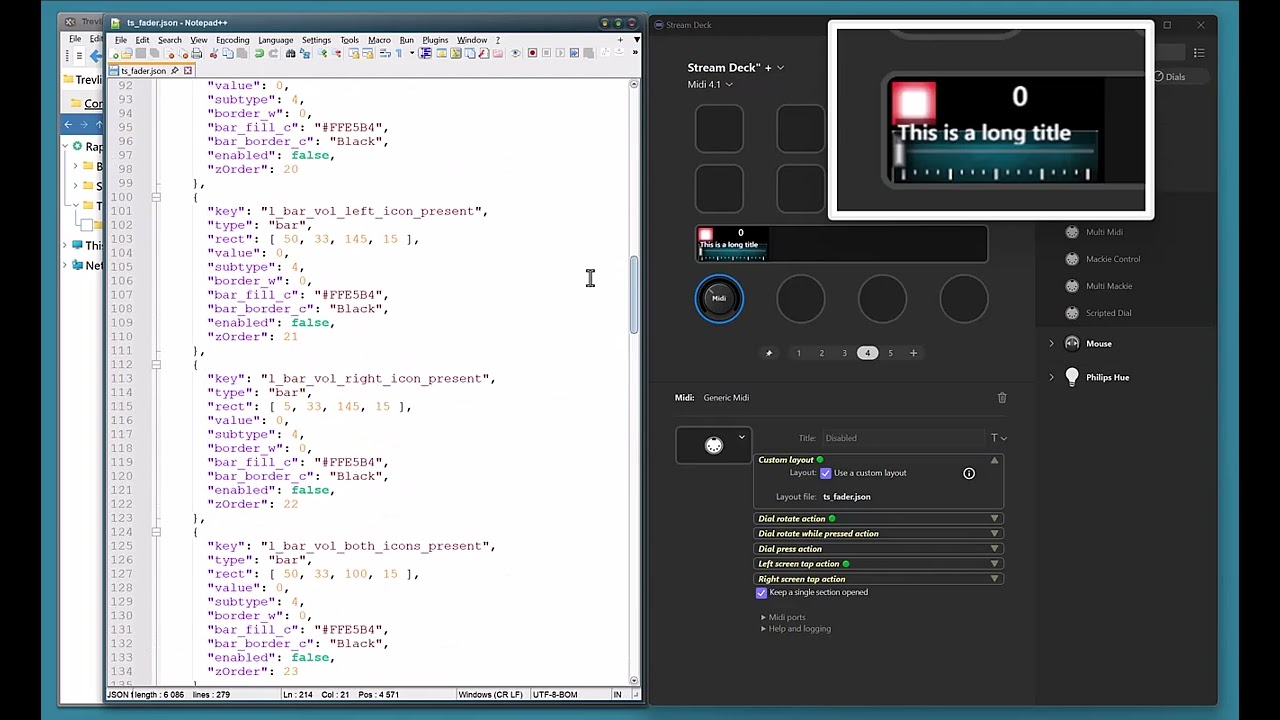
Task: Click the New file icon in Notepad++ toolbar
Action: (114, 53)
